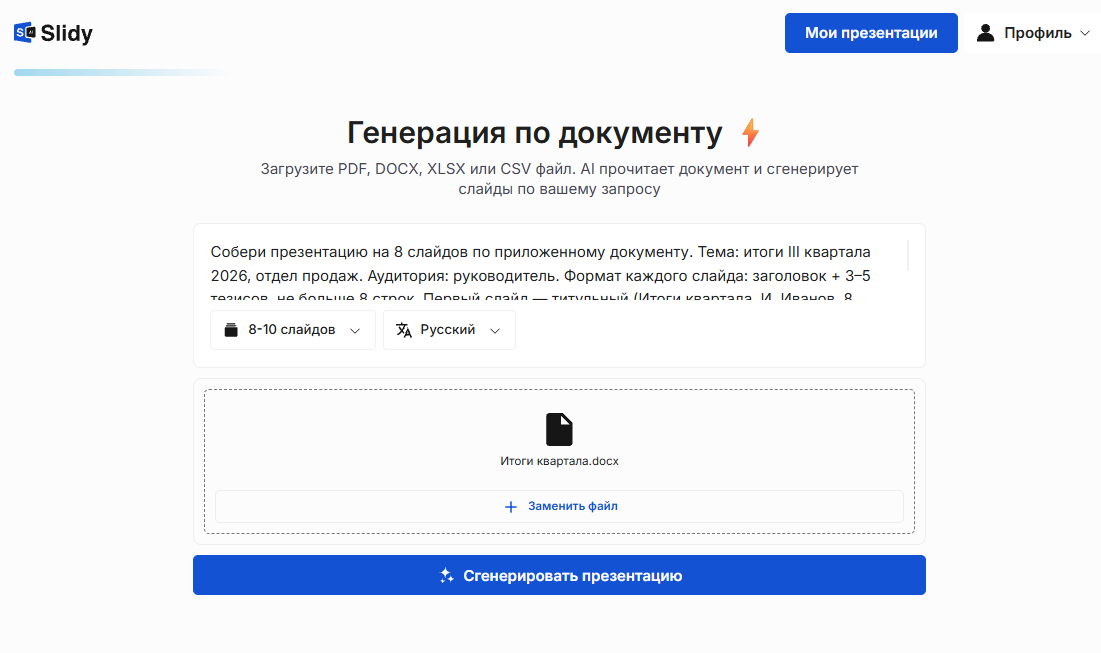
Task: Click the loading progress bar under logo
Action: point(123,72)
